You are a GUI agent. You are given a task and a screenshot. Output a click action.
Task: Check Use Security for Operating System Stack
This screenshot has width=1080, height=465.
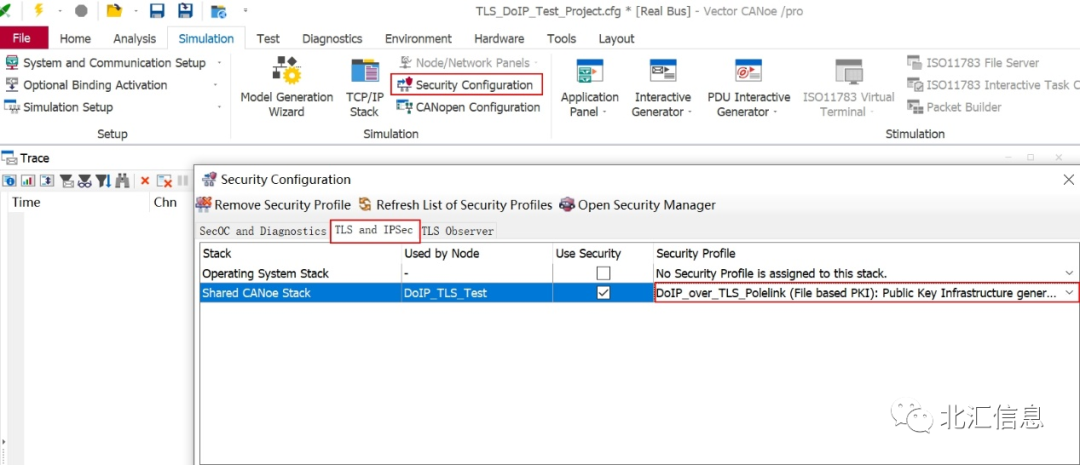(x=603, y=273)
